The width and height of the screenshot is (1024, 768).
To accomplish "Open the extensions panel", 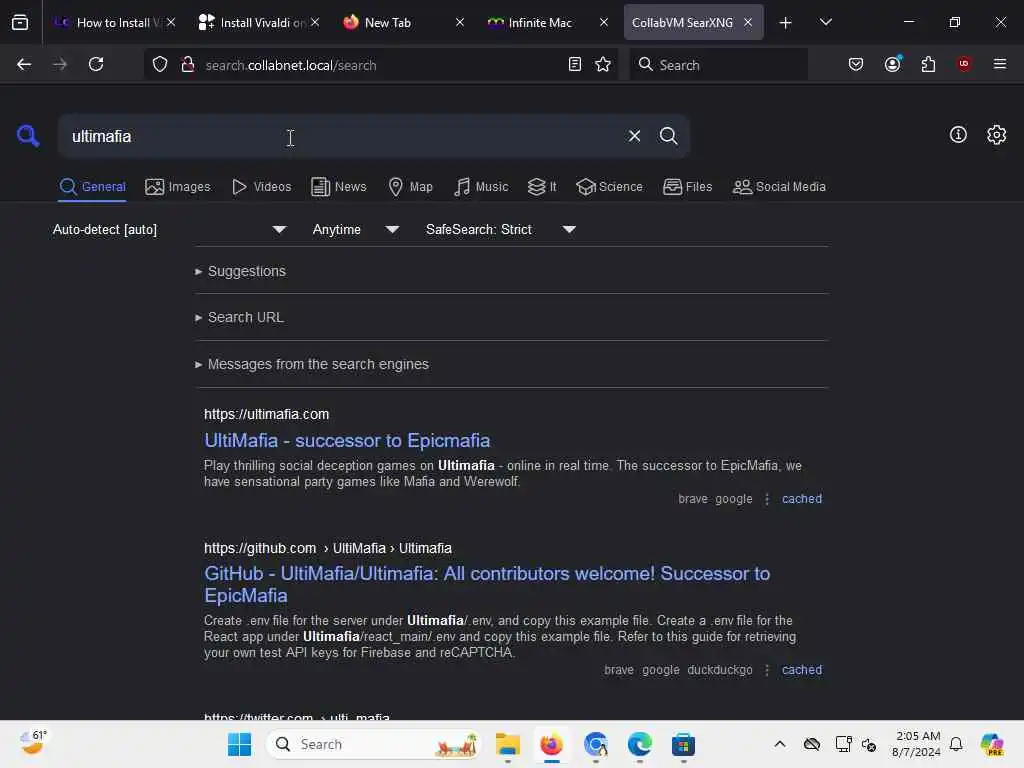I will coord(928,64).
